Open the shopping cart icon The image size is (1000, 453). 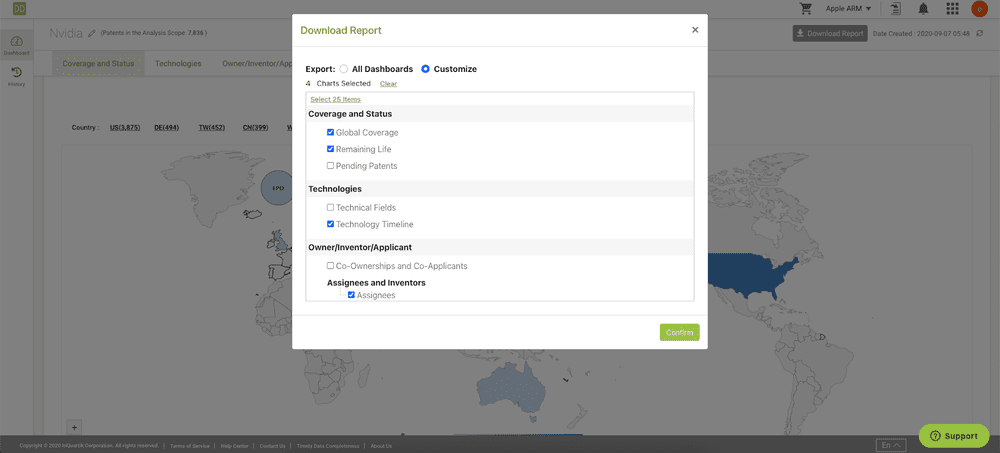806,8
